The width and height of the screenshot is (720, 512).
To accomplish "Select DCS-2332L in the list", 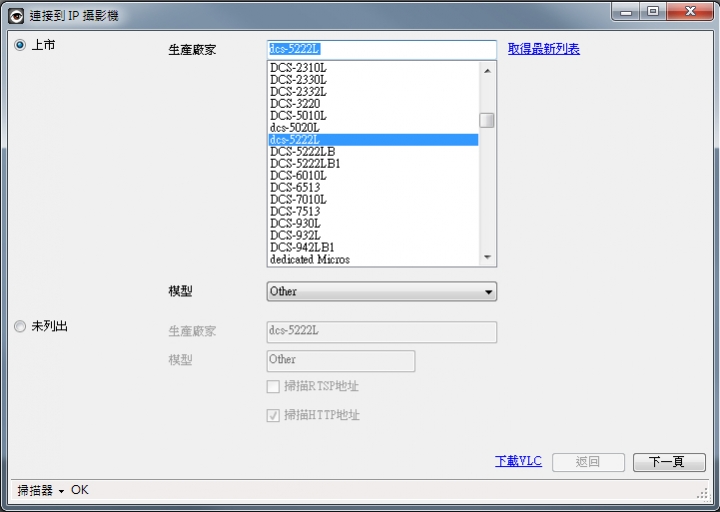I will pos(373,92).
